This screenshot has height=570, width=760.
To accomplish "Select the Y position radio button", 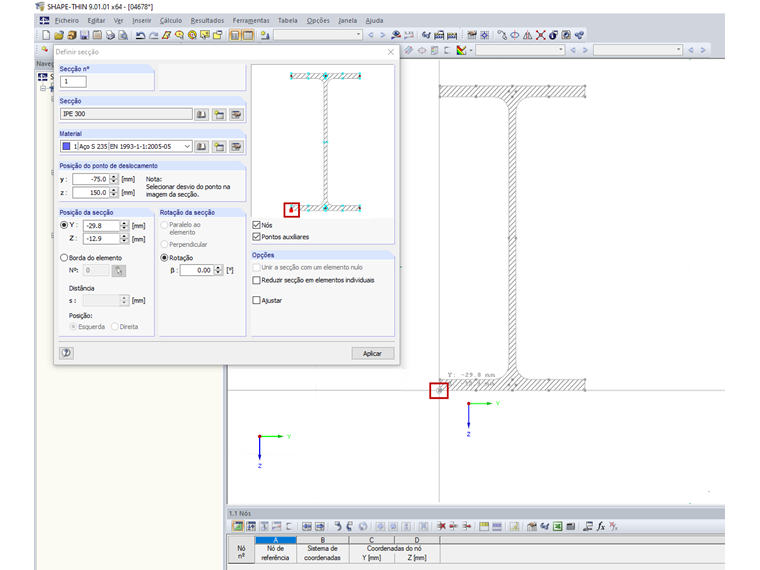I will pyautogui.click(x=64, y=225).
